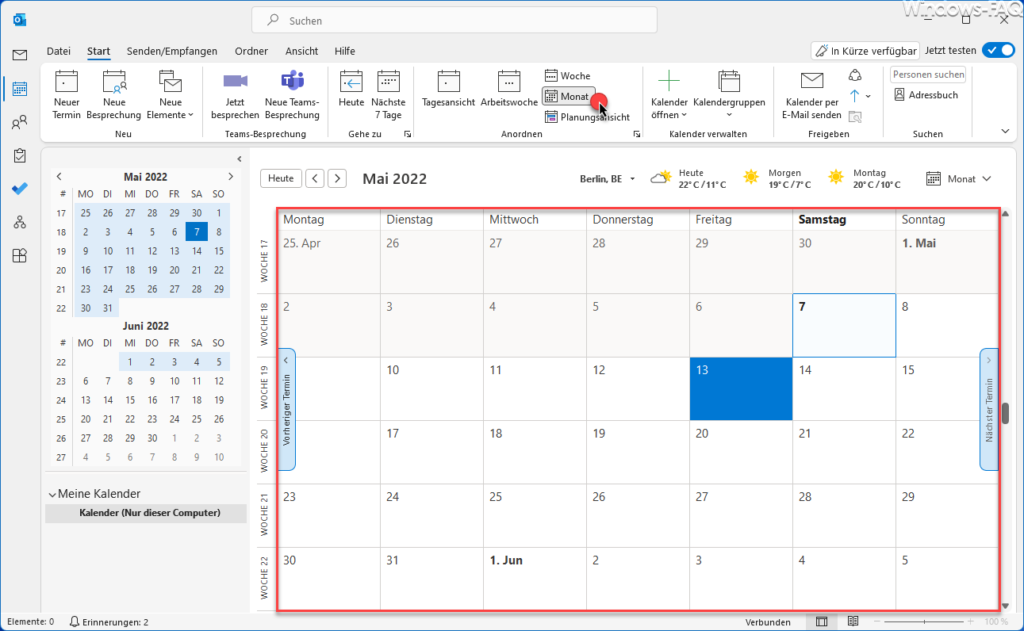Image resolution: width=1024 pixels, height=631 pixels.
Task: Switch to Planungsansicht view
Action: tap(587, 117)
